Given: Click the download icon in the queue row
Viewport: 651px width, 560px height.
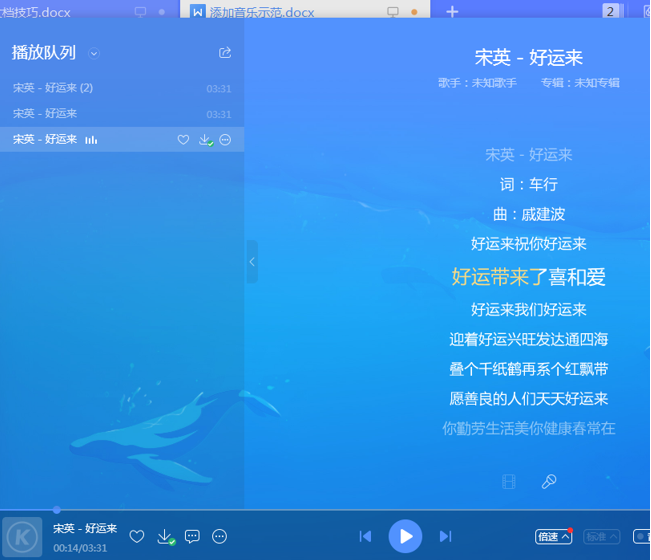Looking at the screenshot, I should (206, 140).
